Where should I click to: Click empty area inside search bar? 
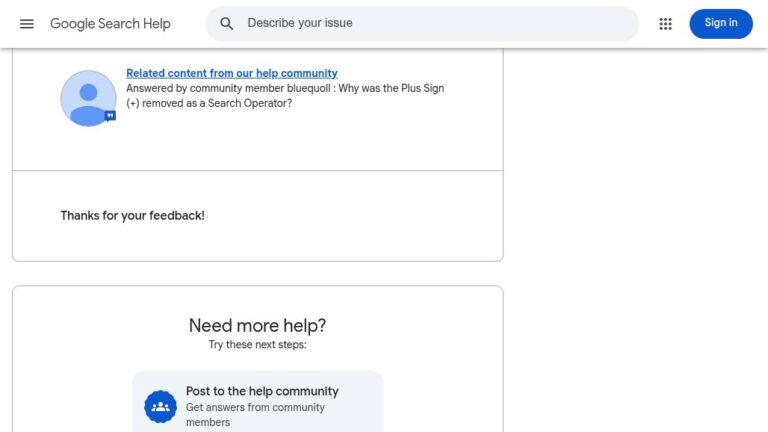click(490, 24)
